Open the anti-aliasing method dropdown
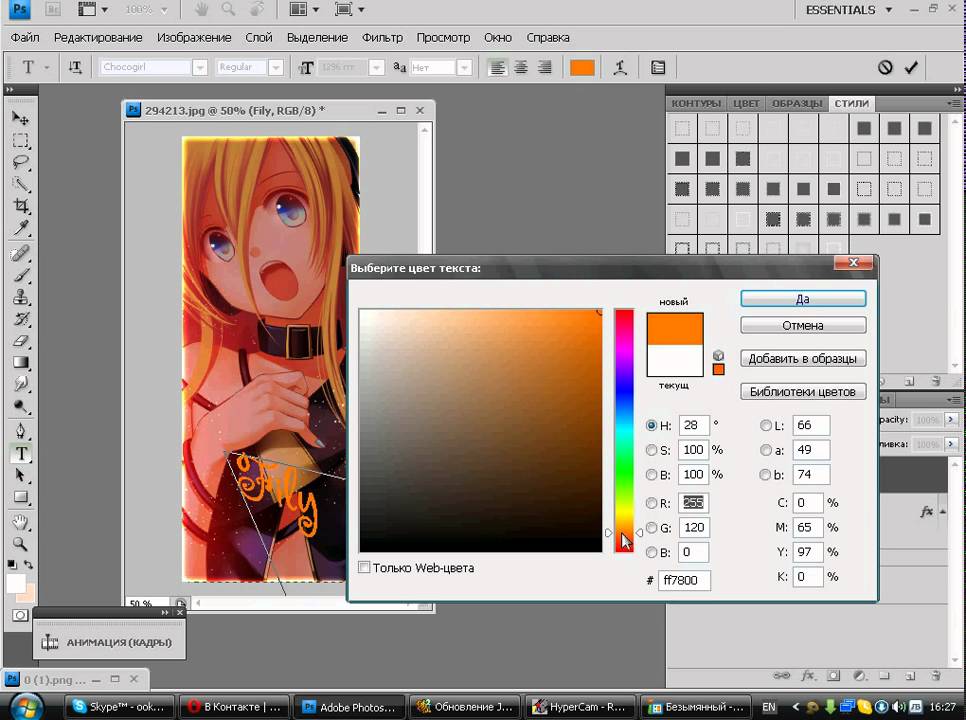This screenshot has width=966, height=720. click(x=465, y=67)
